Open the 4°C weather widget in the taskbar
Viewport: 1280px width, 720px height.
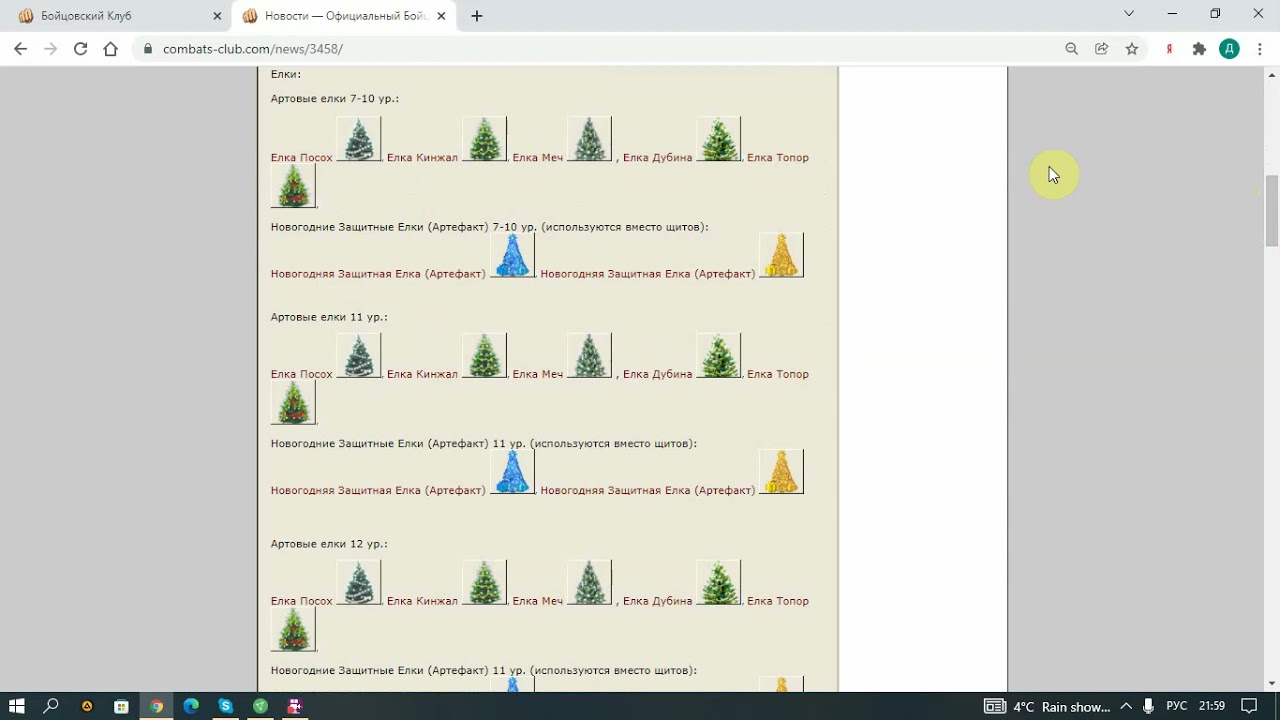coord(1047,706)
